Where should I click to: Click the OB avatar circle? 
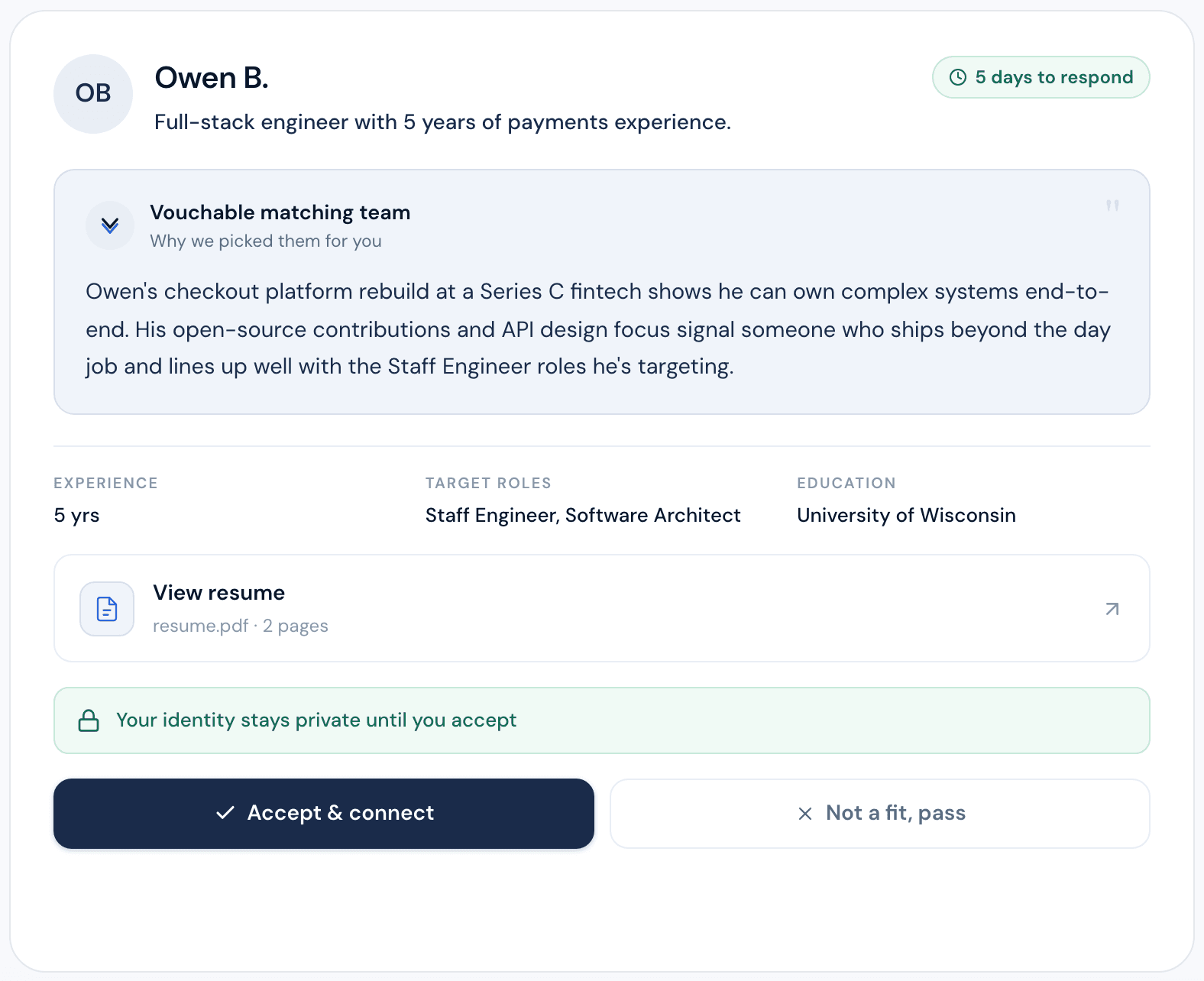pyautogui.click(x=93, y=94)
